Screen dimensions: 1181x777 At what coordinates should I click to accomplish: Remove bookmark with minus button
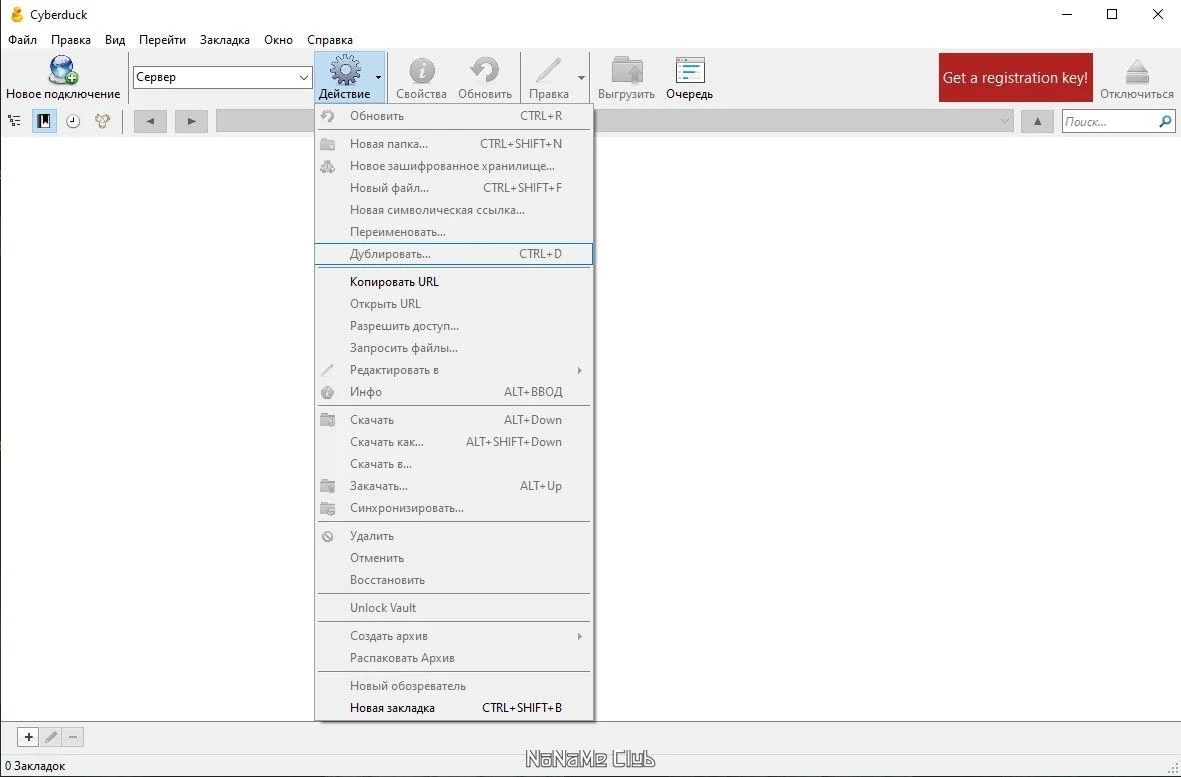point(72,737)
